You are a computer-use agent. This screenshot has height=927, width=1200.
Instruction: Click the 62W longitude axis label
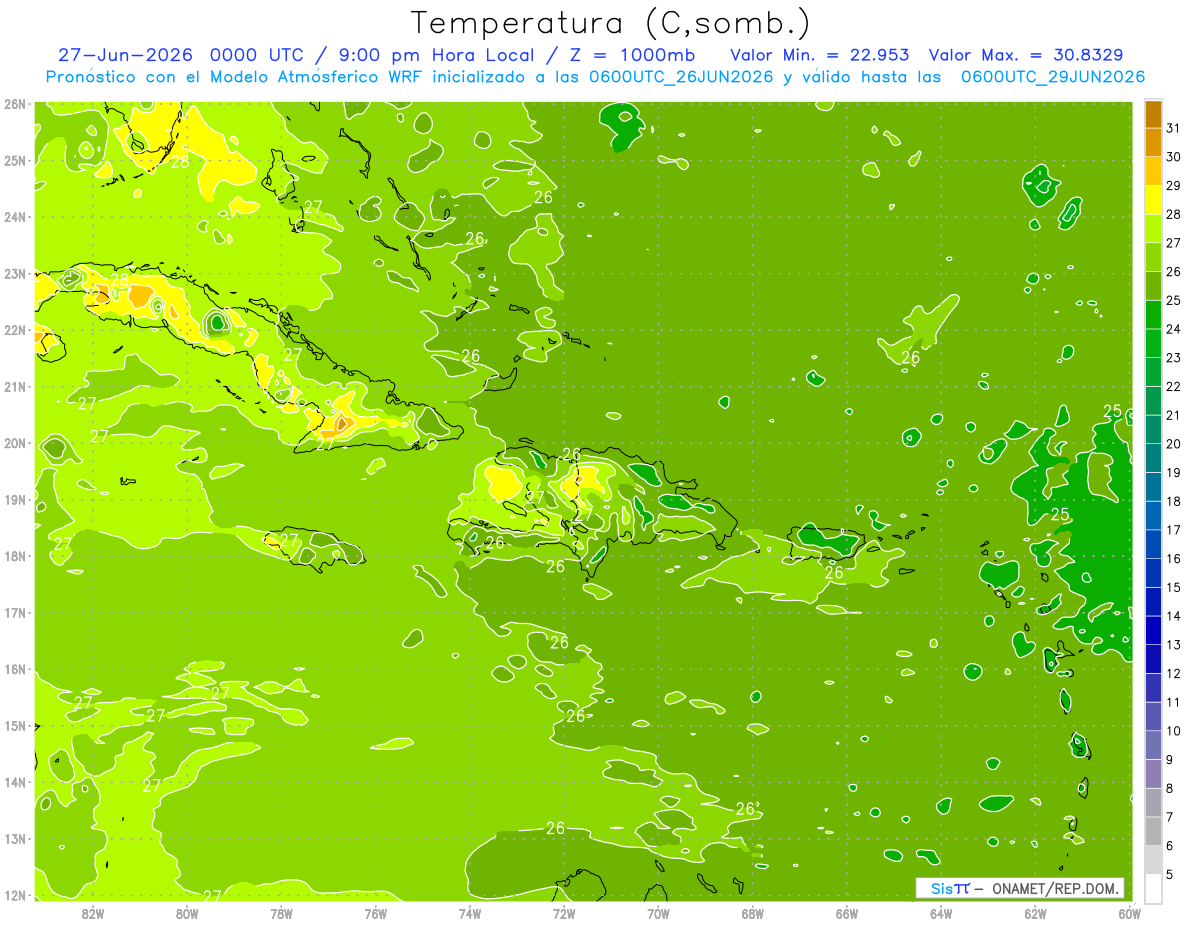1035,913
